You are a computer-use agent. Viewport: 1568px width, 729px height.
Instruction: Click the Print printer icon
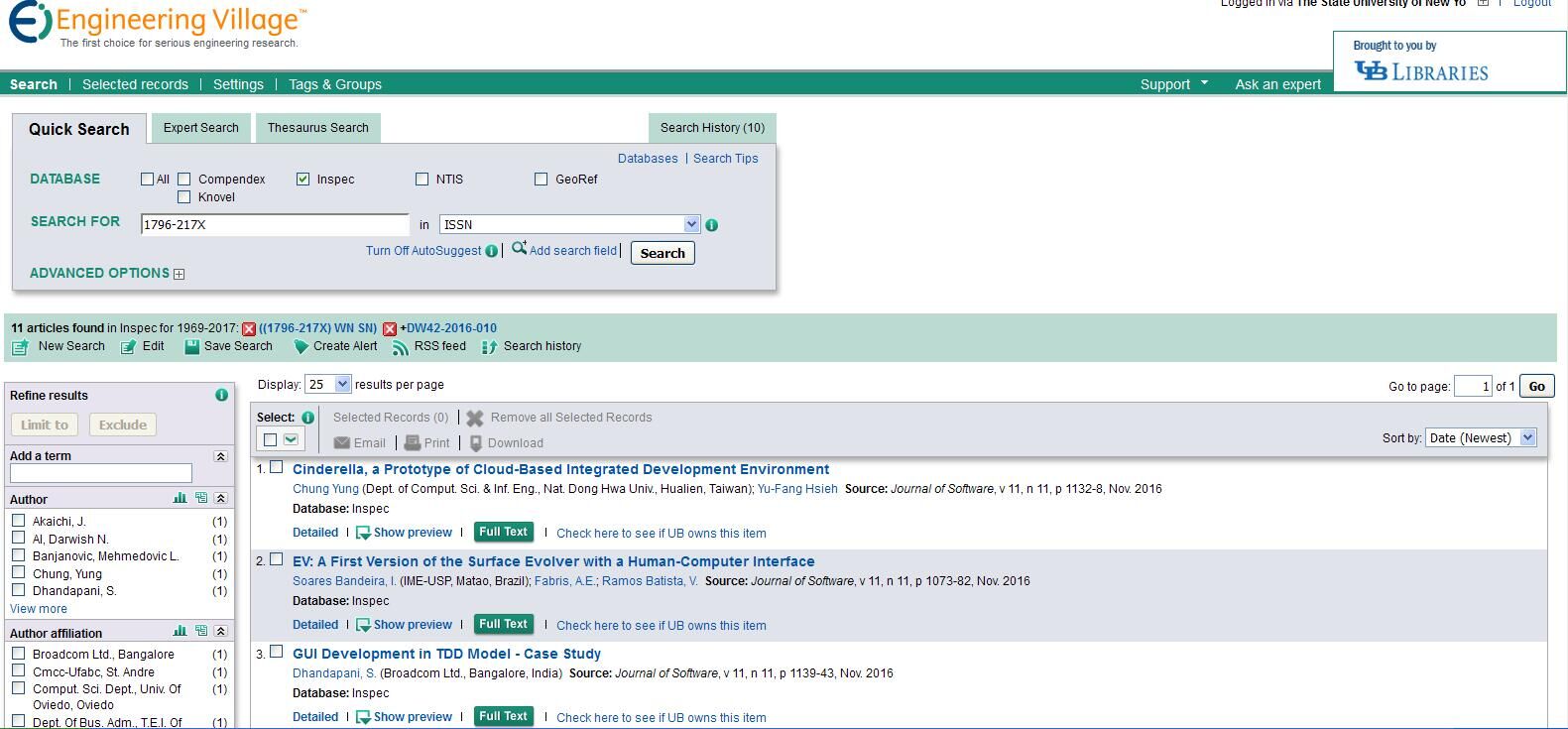click(x=413, y=443)
